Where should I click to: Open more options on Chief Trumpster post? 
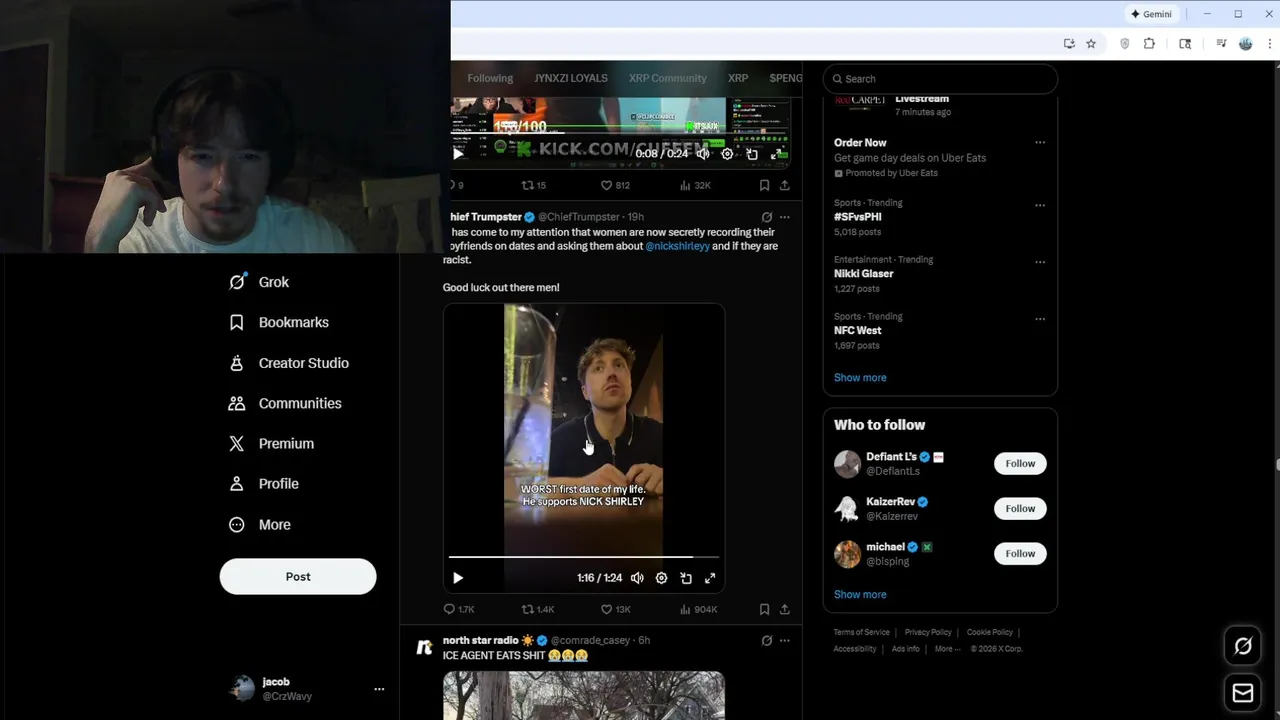pos(785,217)
